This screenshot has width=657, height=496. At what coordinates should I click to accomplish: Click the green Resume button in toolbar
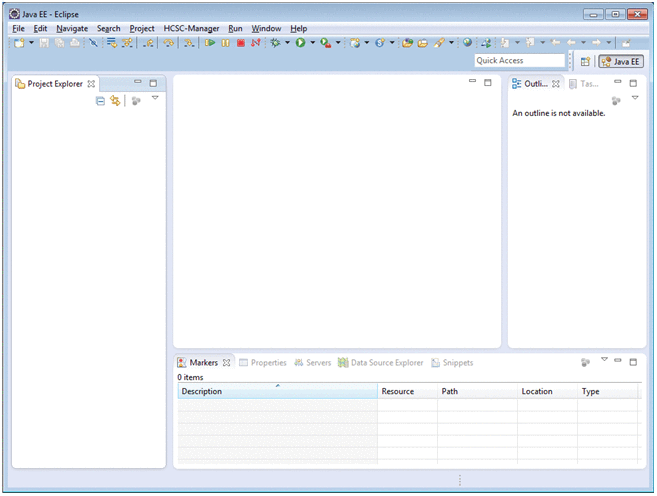pos(211,43)
